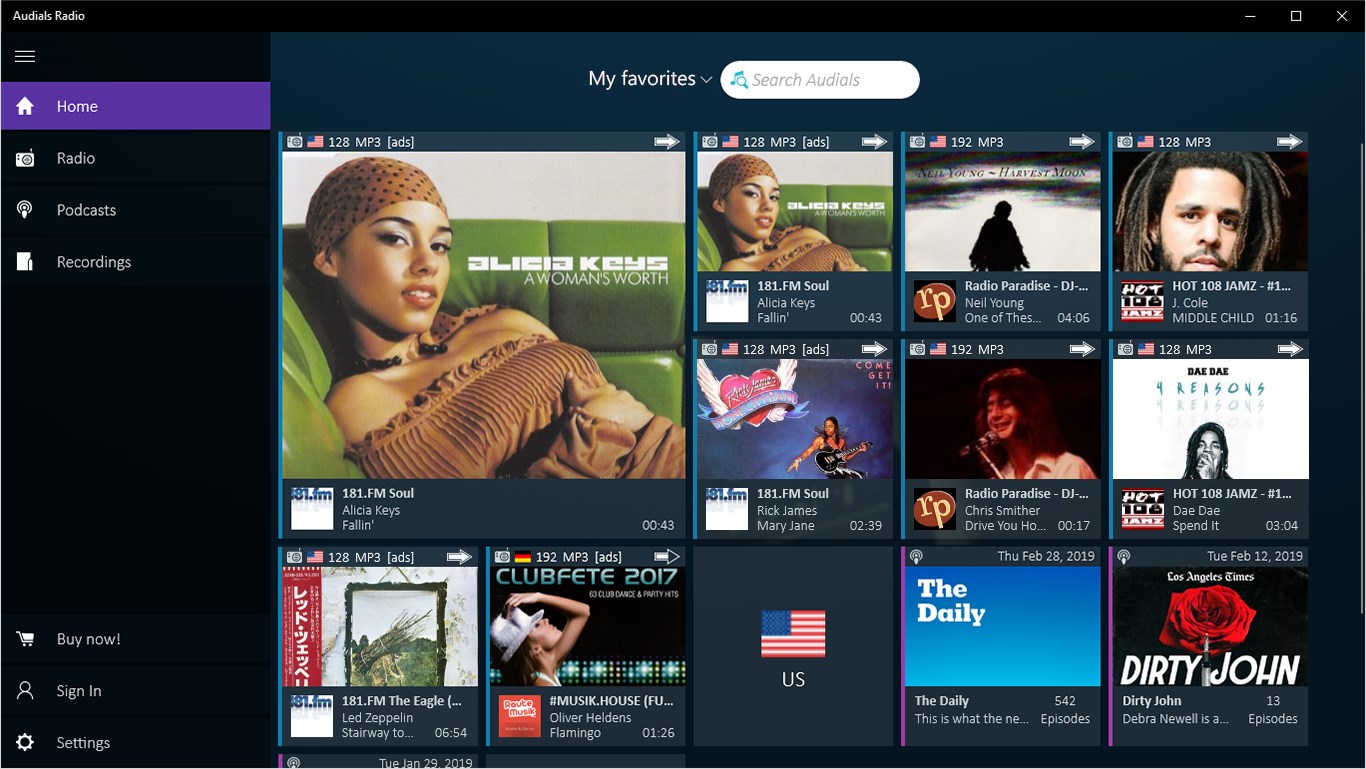Click the Radio device icon in sidebar
The image size is (1366, 769).
point(25,158)
